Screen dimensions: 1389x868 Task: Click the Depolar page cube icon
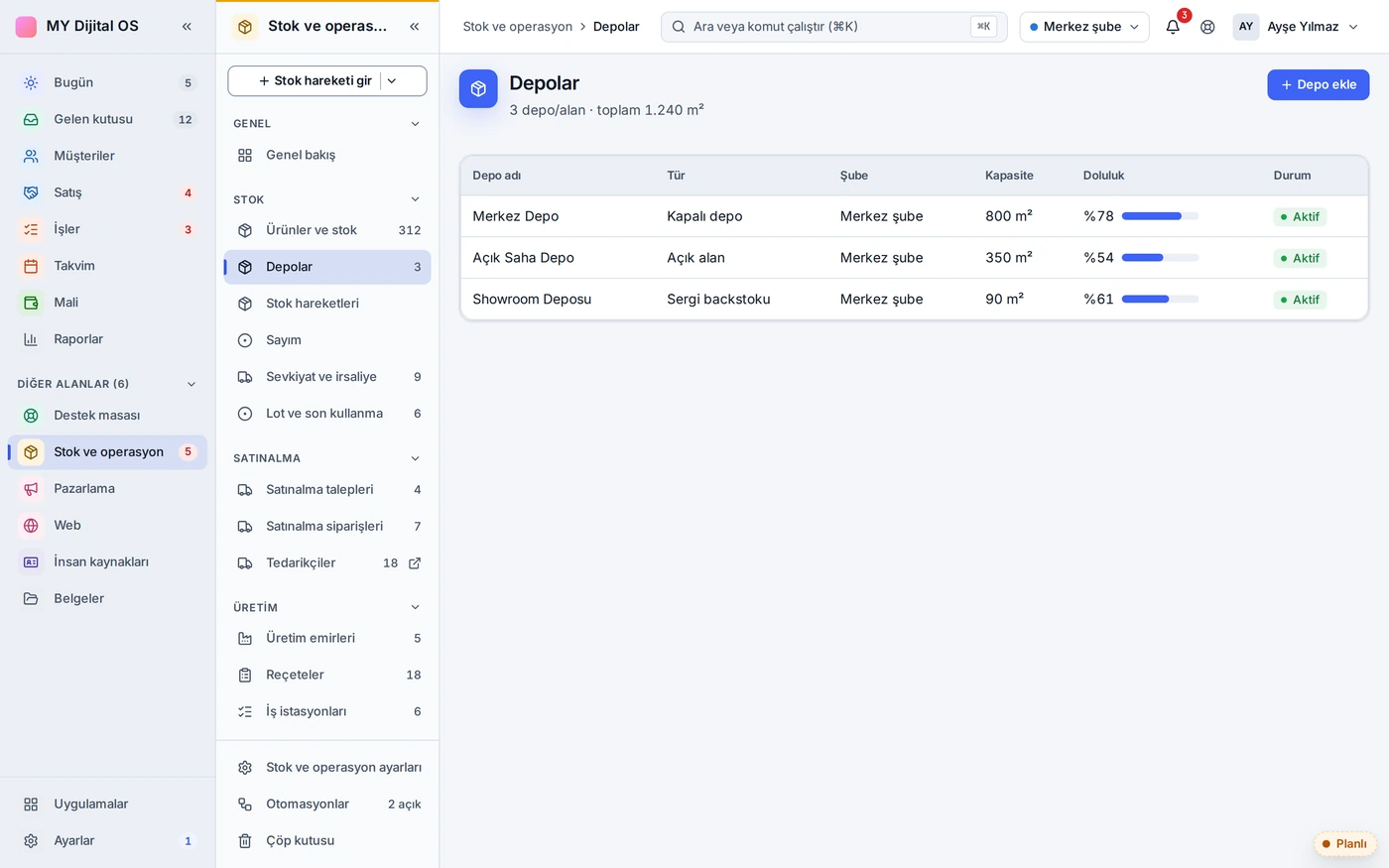(x=478, y=89)
